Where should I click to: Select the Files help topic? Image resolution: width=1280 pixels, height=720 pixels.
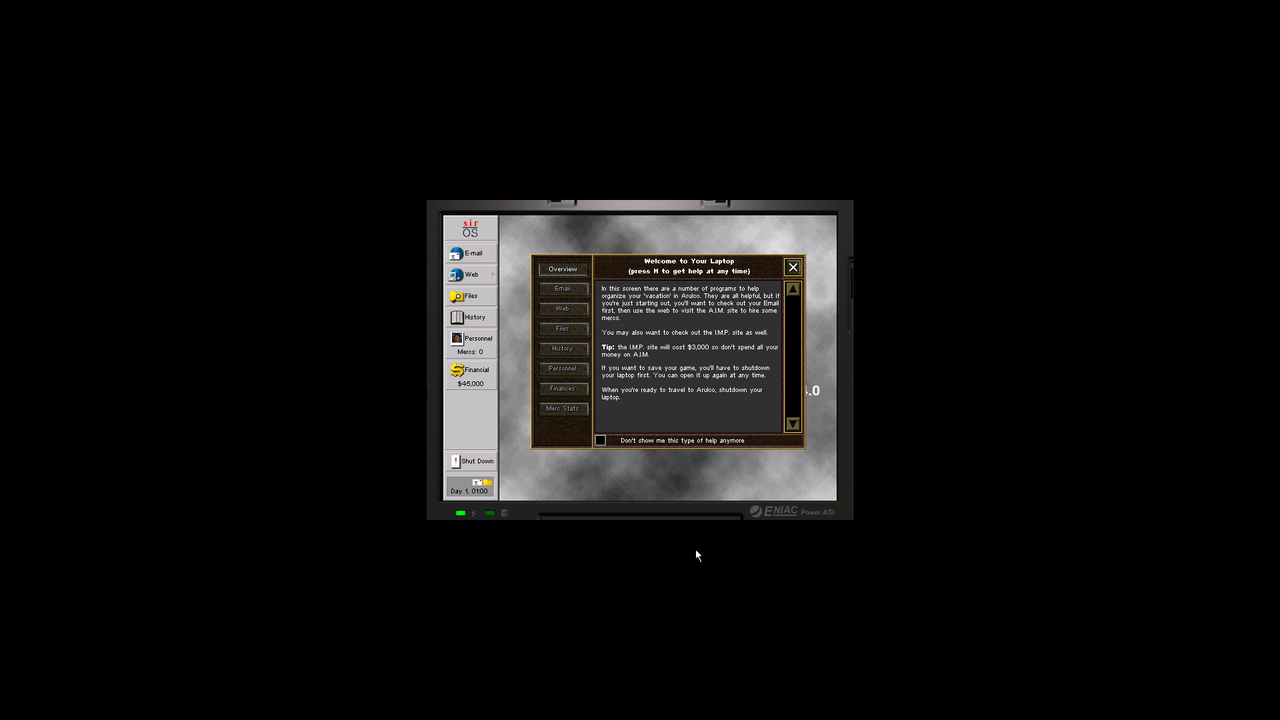563,329
